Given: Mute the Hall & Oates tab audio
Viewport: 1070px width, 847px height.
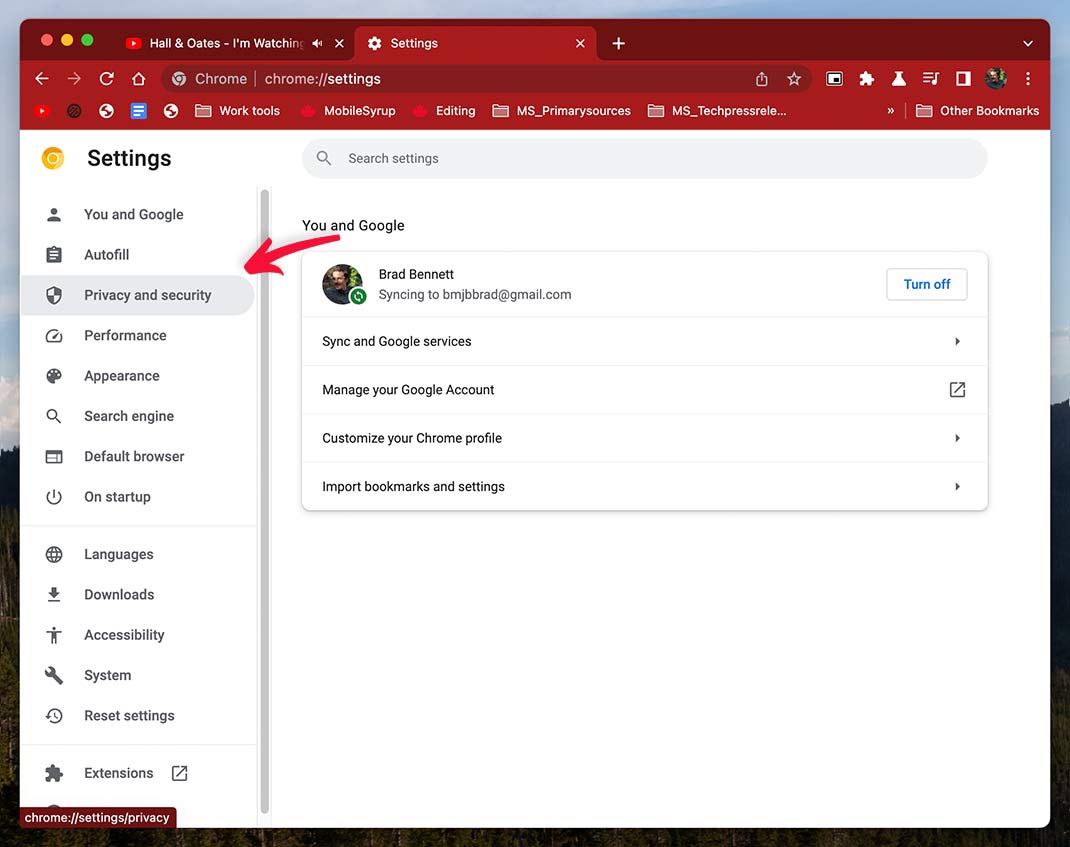Looking at the screenshot, I should [317, 43].
